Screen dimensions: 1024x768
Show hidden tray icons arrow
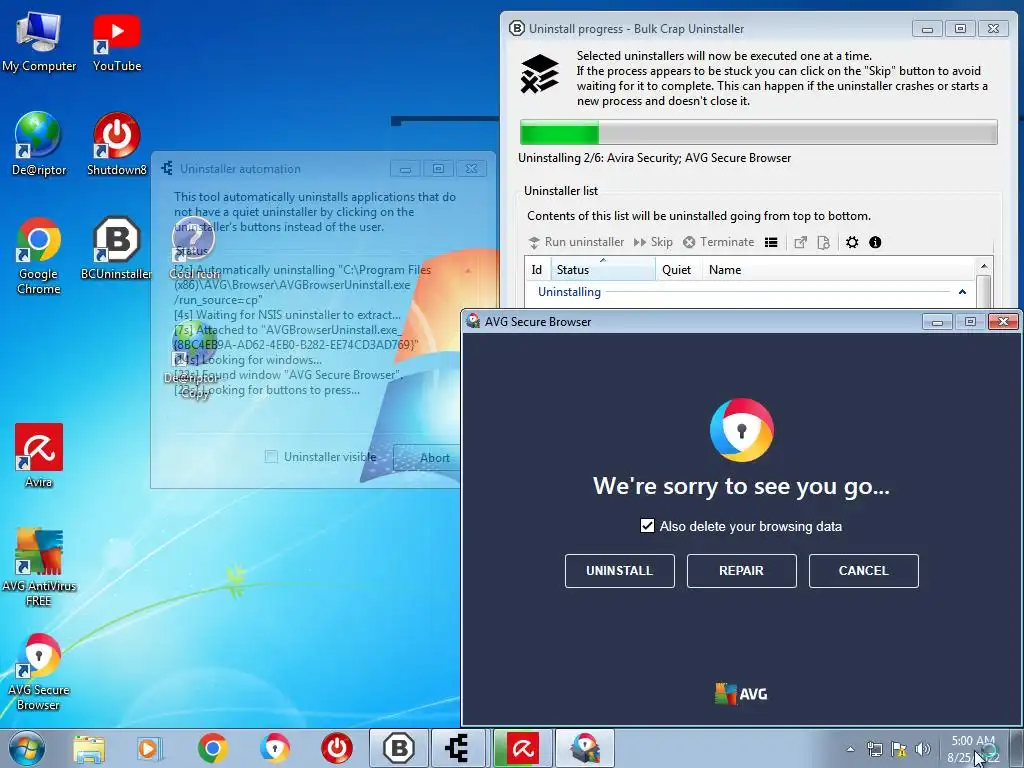coord(850,749)
